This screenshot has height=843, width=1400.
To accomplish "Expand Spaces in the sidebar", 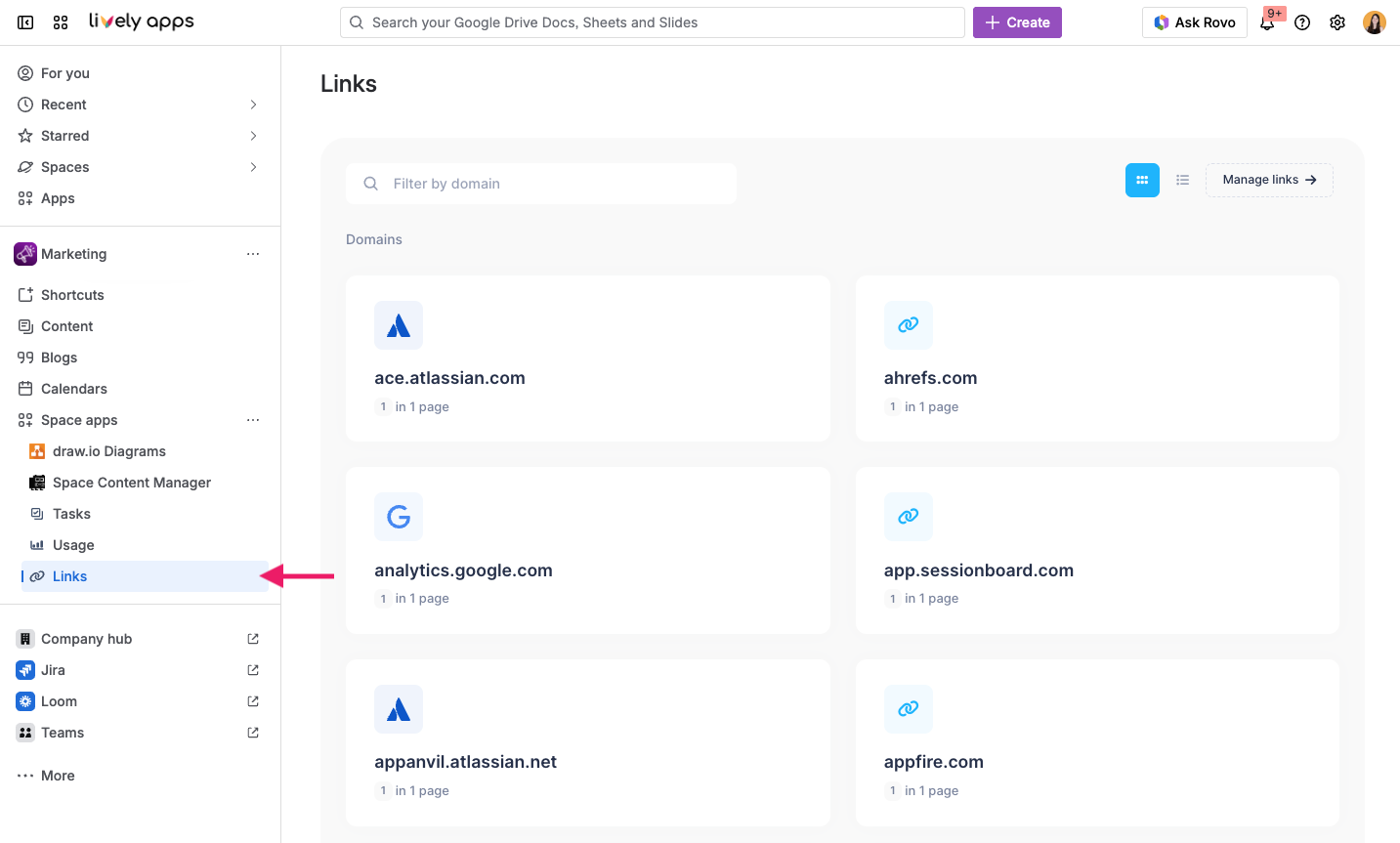I will [253, 166].
